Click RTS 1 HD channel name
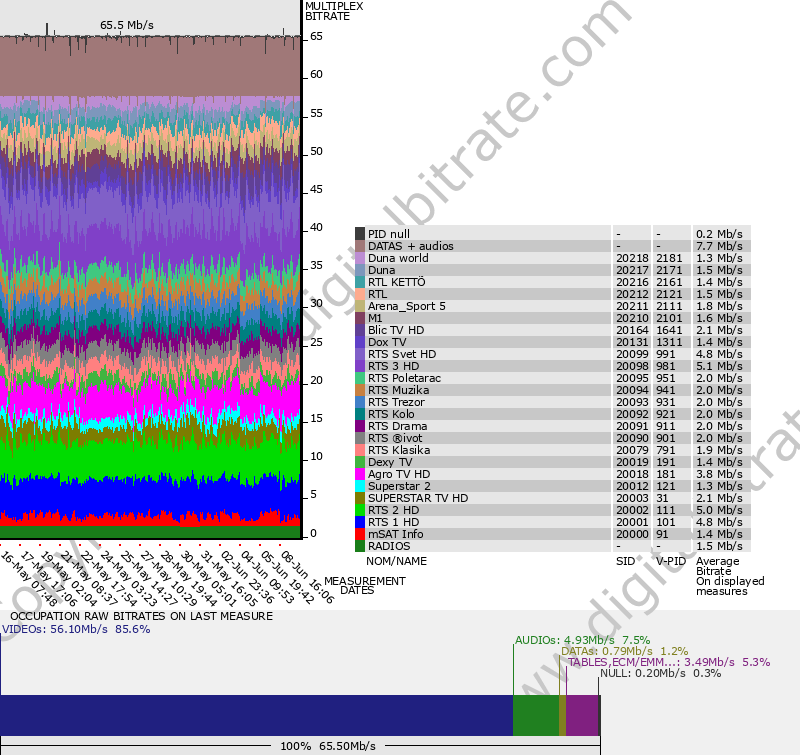The height and width of the screenshot is (755, 800). (x=393, y=522)
